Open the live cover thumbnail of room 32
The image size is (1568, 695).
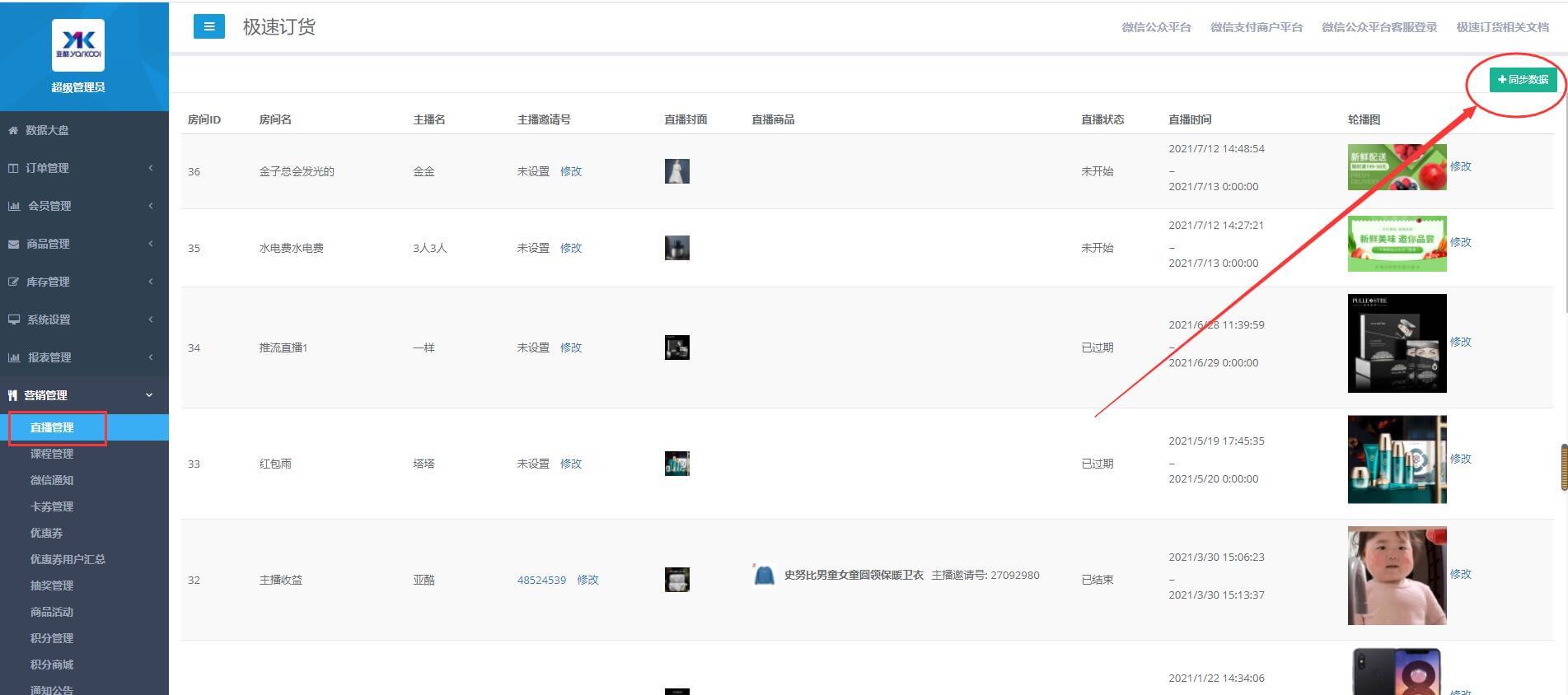677,580
